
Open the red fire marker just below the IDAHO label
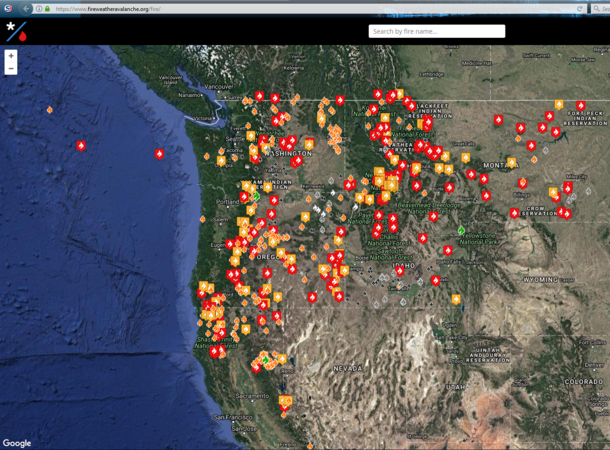399,271
